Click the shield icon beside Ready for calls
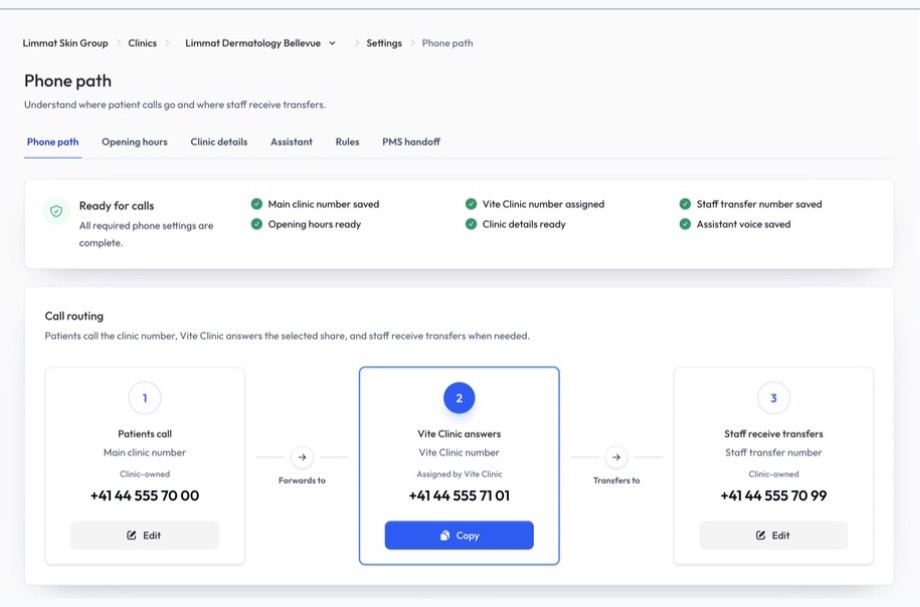The width and height of the screenshot is (920, 607). click(x=56, y=211)
